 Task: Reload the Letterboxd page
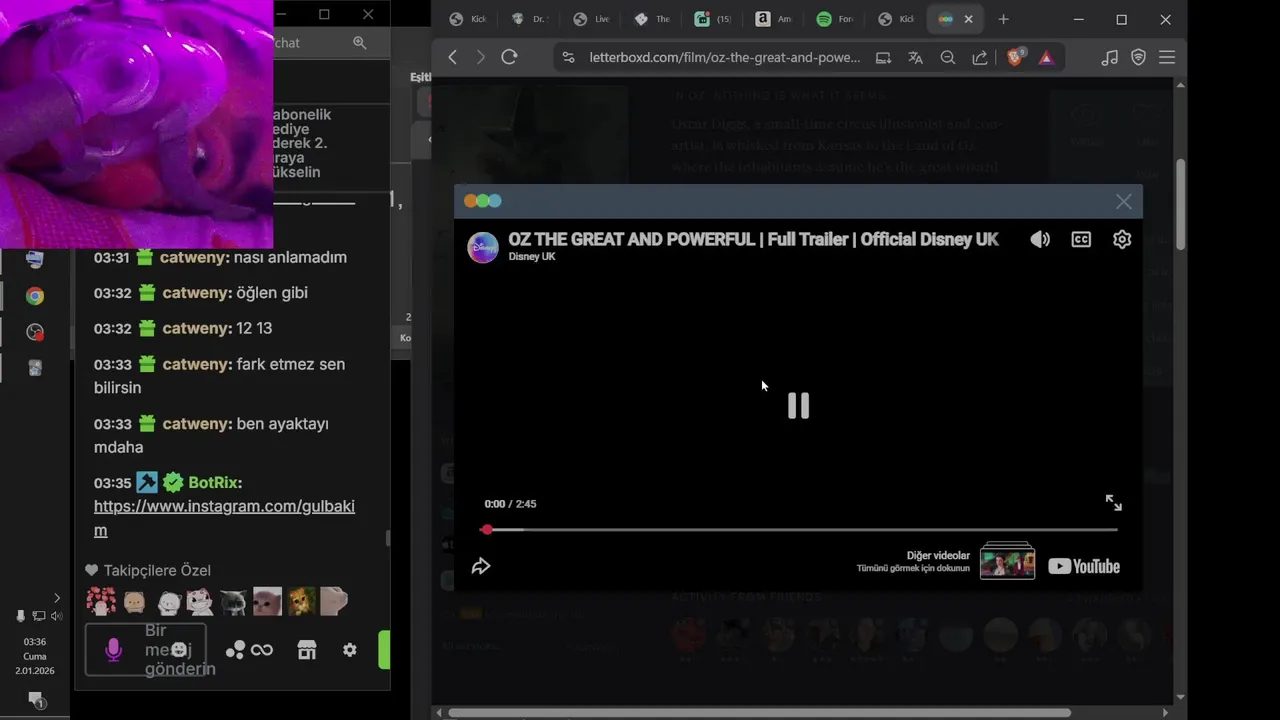509,57
